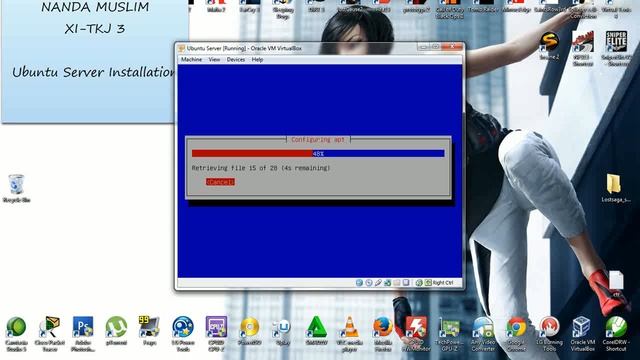
Task: Click the USB devices status icon
Action: point(378,282)
